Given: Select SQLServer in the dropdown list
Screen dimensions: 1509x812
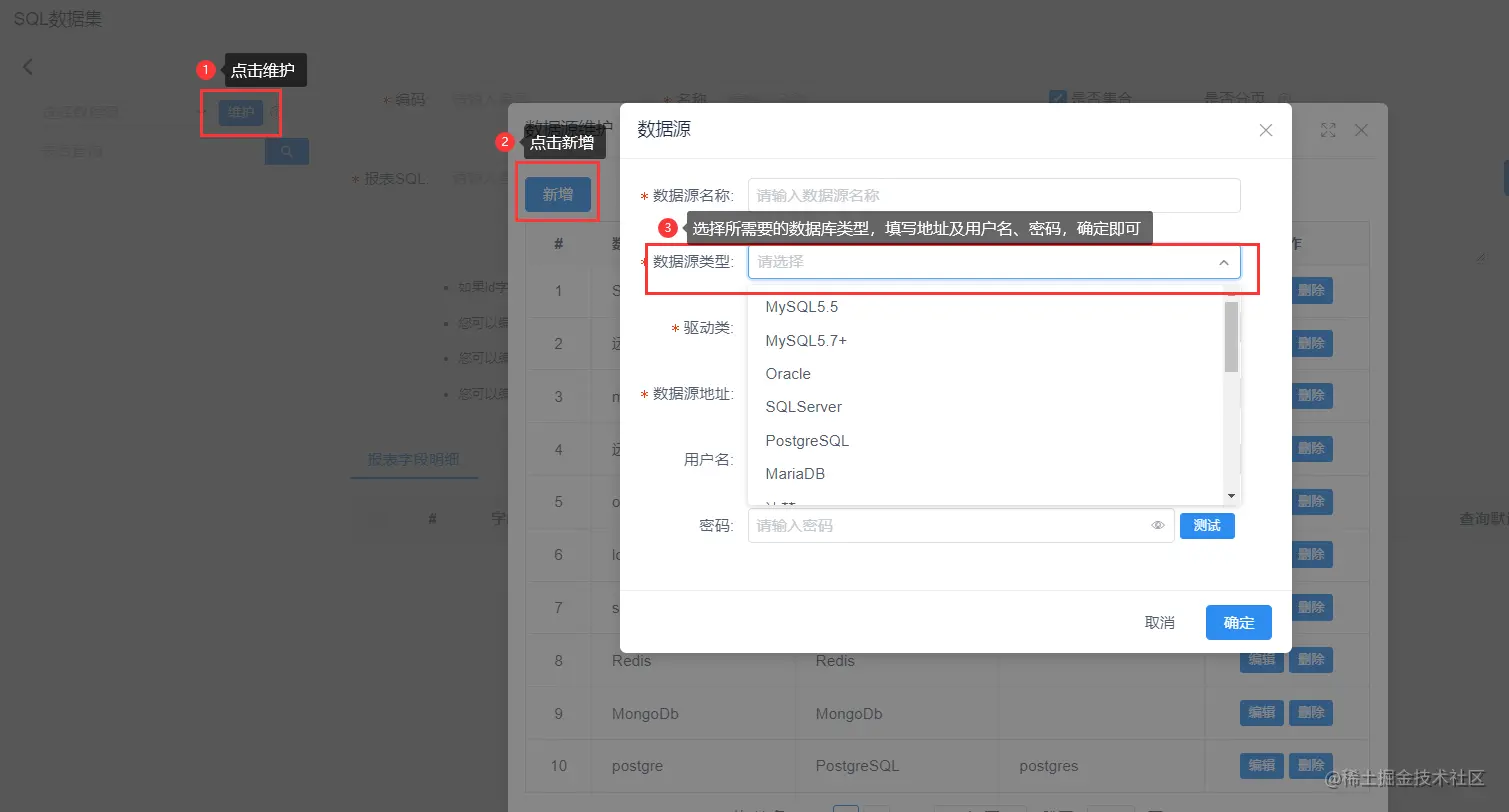Looking at the screenshot, I should [x=986, y=407].
